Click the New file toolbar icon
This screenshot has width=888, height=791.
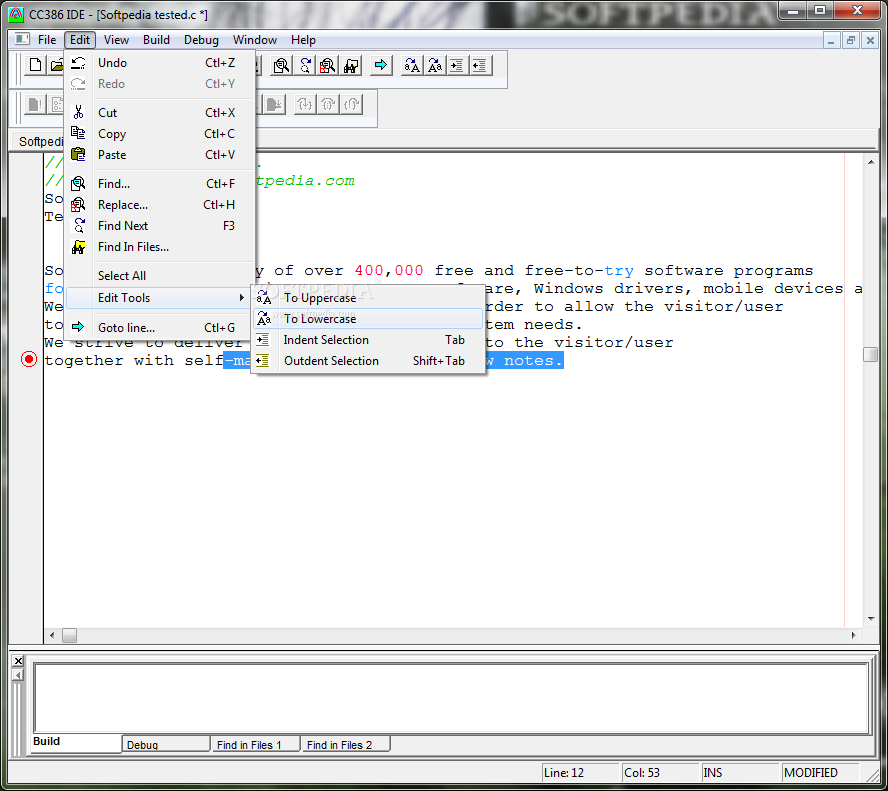pos(35,65)
